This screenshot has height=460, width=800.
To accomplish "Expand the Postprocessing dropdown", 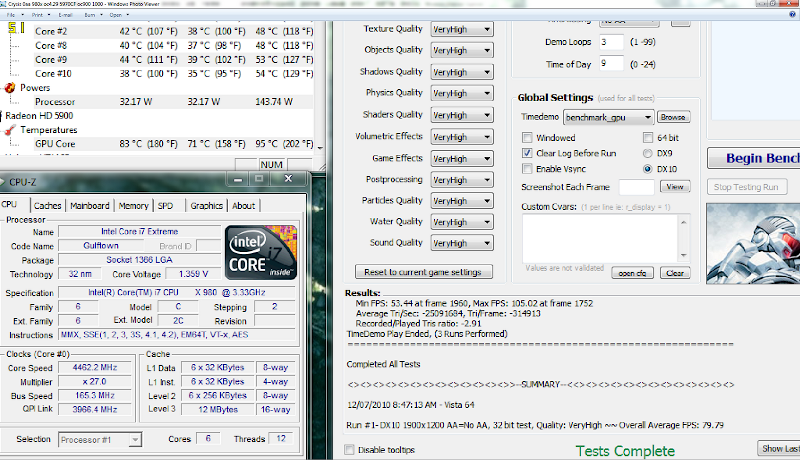I will pos(462,180).
